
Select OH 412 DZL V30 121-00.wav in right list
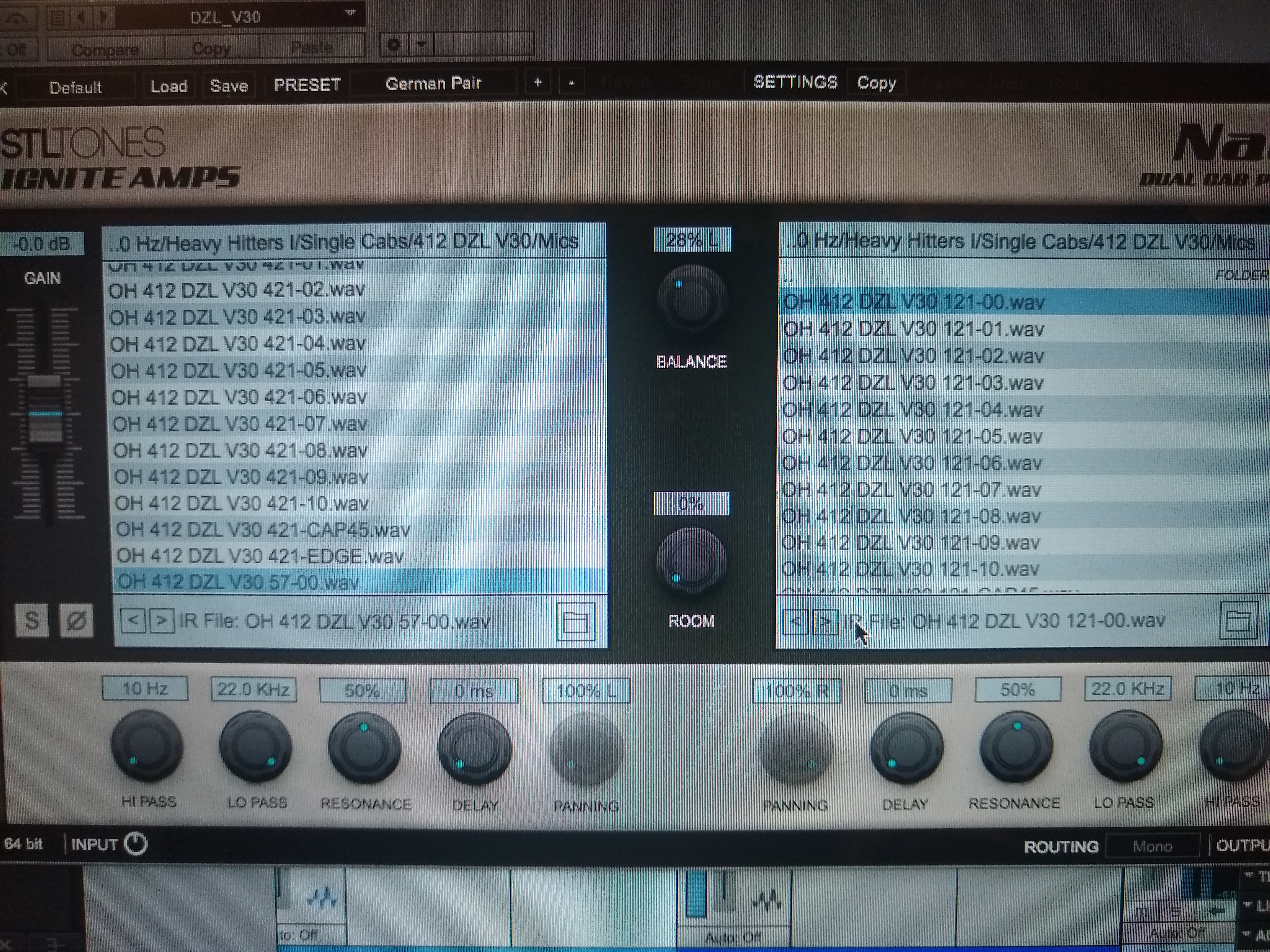click(1024, 302)
